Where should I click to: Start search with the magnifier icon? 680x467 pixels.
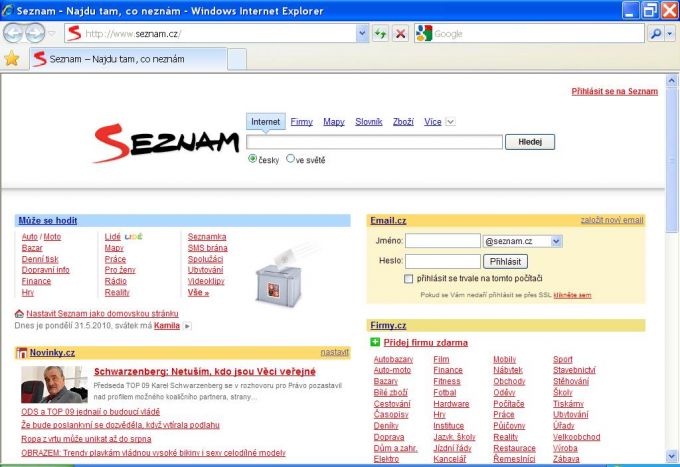(x=656, y=33)
